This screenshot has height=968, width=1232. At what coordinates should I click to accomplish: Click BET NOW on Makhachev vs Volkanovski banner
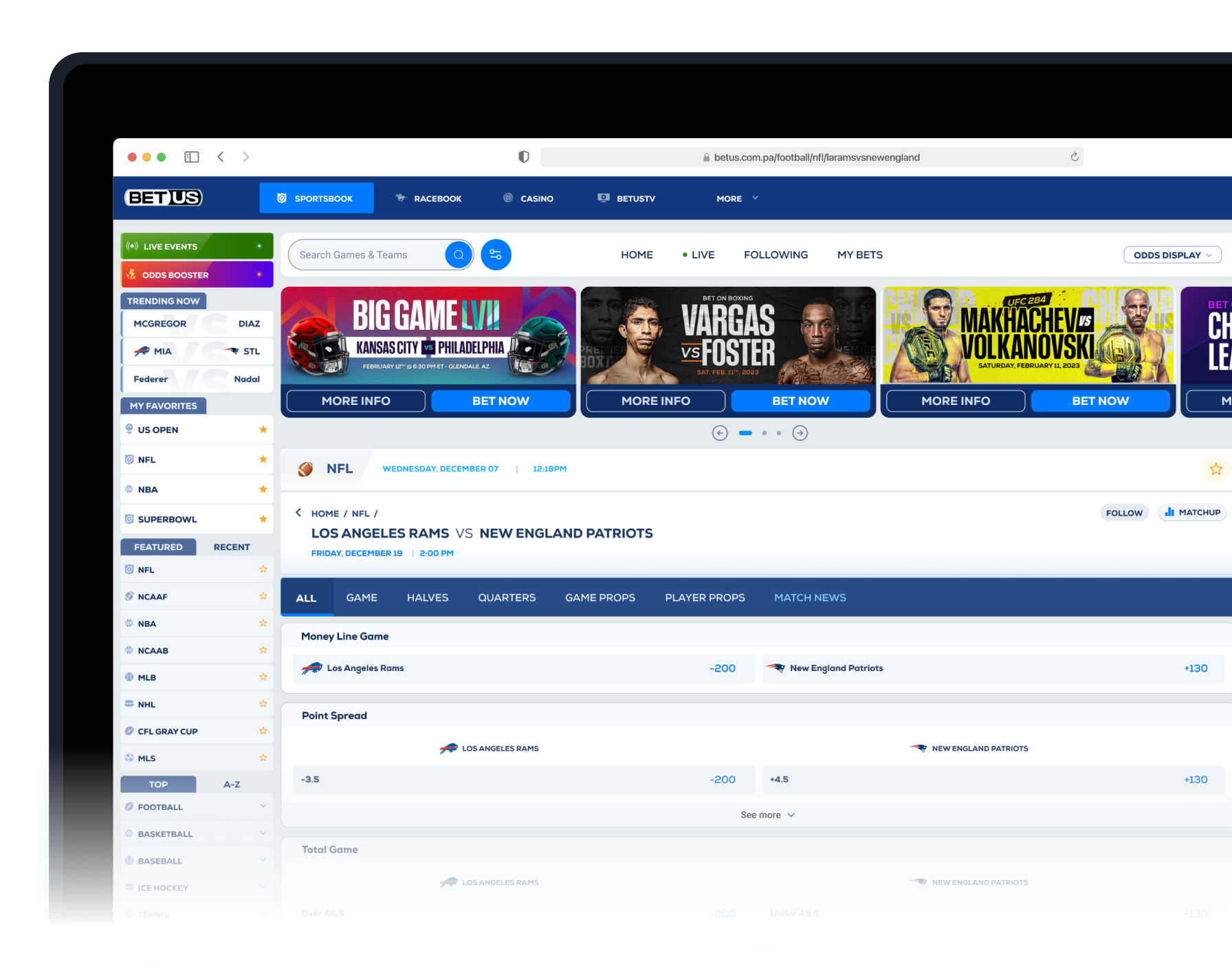(1101, 401)
